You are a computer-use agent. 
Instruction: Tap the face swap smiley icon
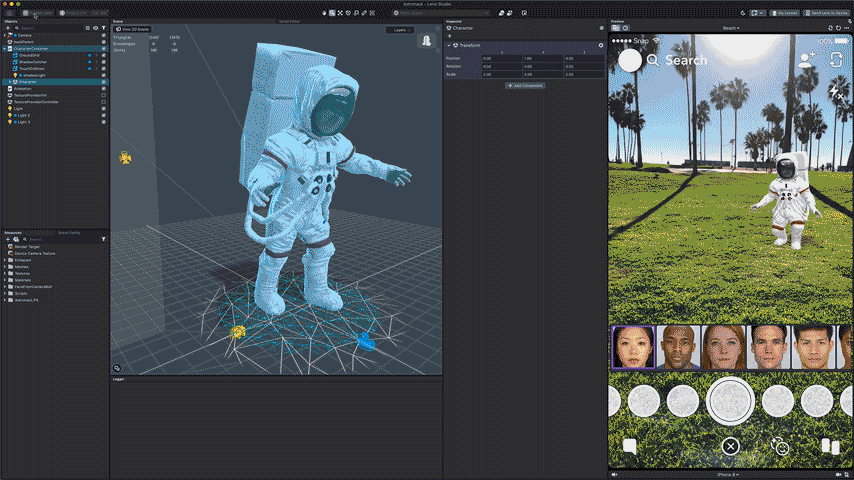pyautogui.click(x=780, y=447)
